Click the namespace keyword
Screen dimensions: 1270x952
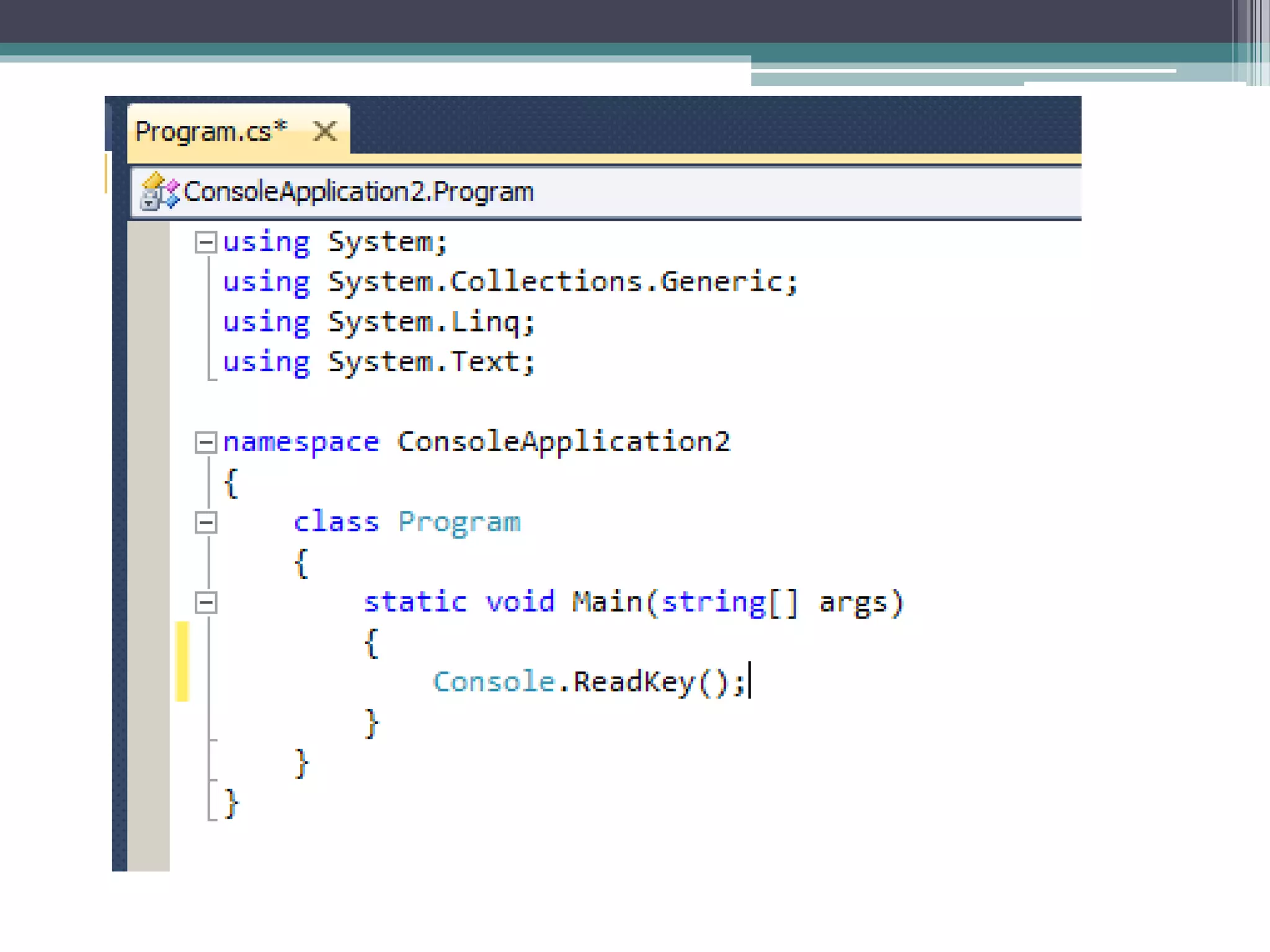click(x=301, y=443)
